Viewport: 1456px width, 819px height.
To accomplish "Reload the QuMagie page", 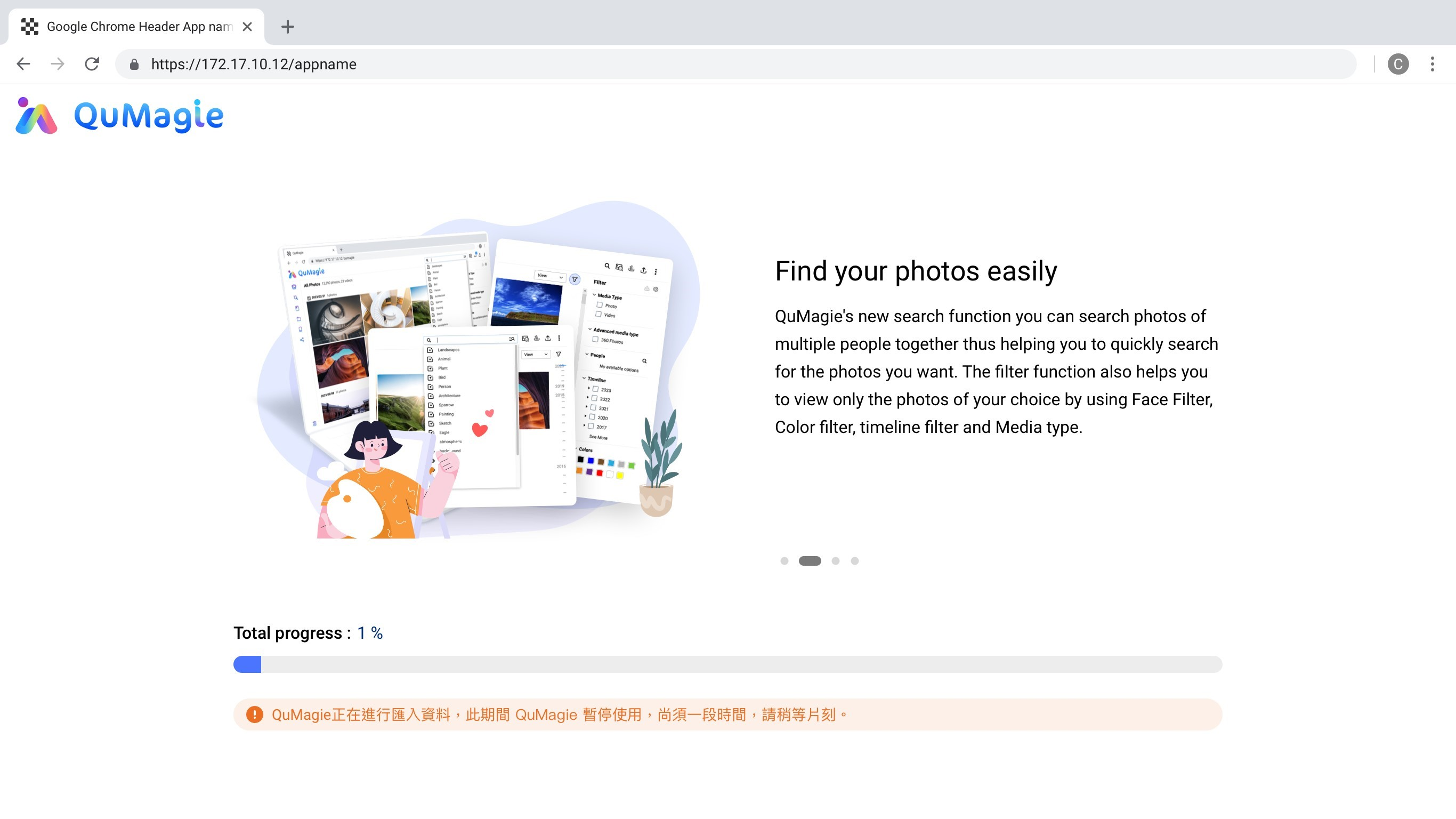I will pyautogui.click(x=92, y=64).
